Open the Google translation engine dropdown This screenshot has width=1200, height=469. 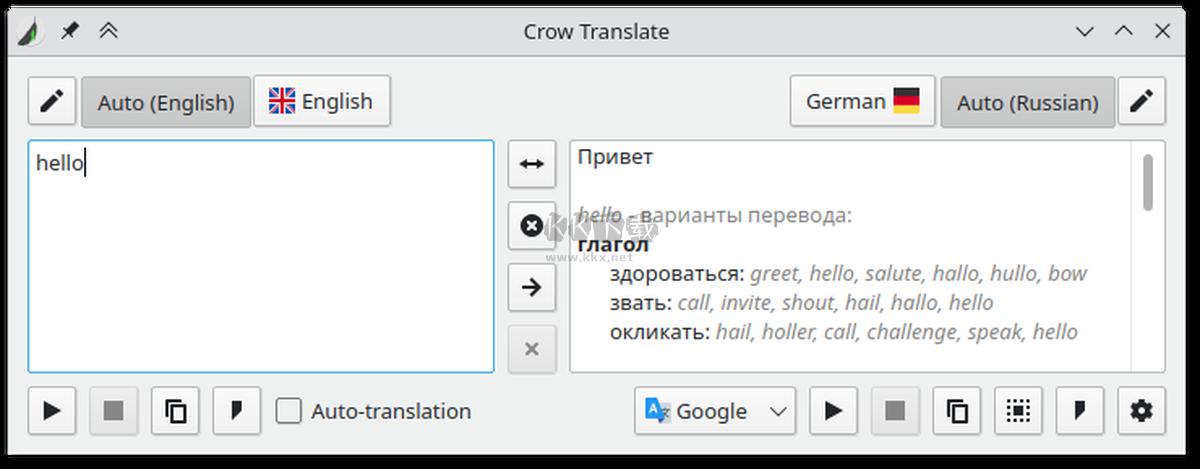715,411
